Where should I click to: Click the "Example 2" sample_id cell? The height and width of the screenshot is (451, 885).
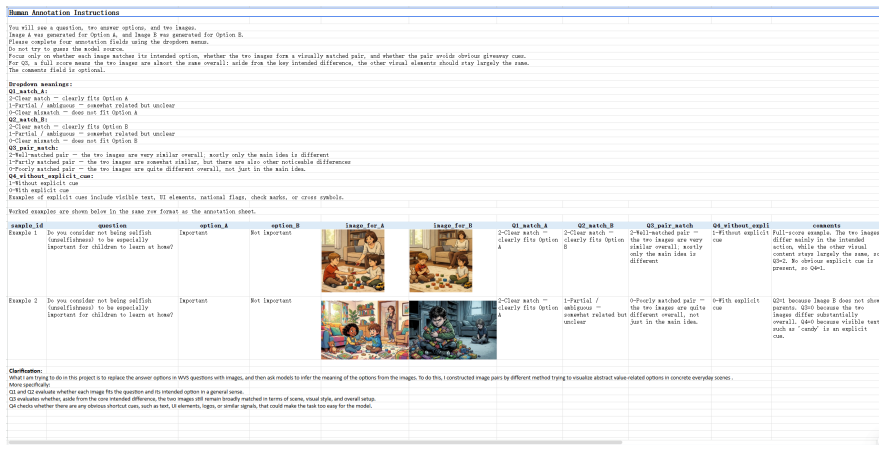tap(27, 328)
